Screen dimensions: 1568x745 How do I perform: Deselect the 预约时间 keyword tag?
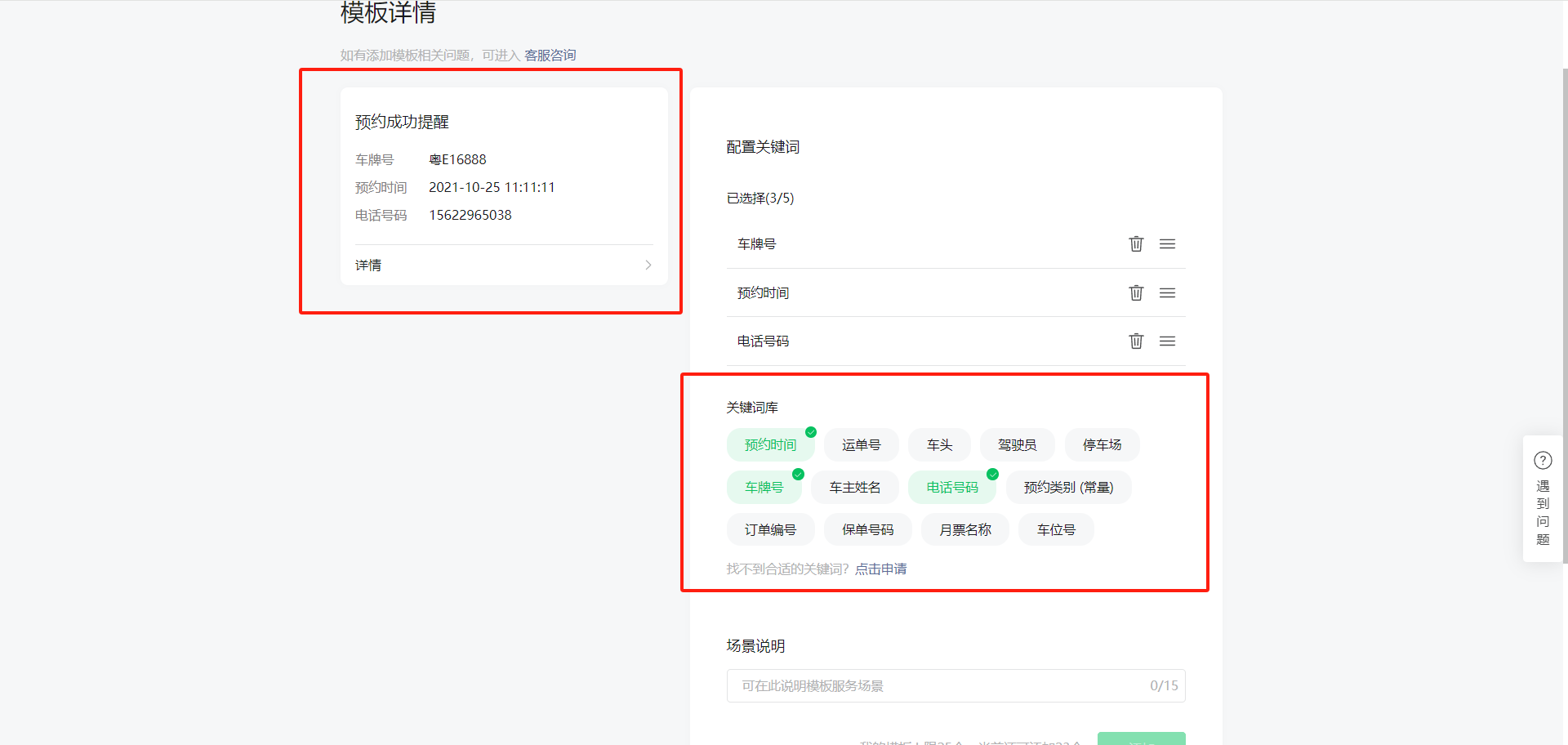[x=770, y=445]
